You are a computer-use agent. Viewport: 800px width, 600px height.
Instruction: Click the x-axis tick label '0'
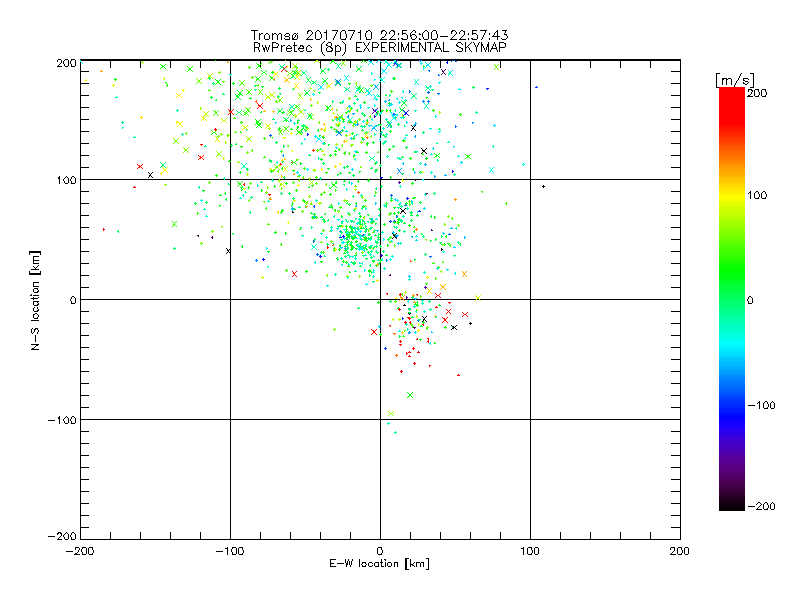tap(380, 551)
